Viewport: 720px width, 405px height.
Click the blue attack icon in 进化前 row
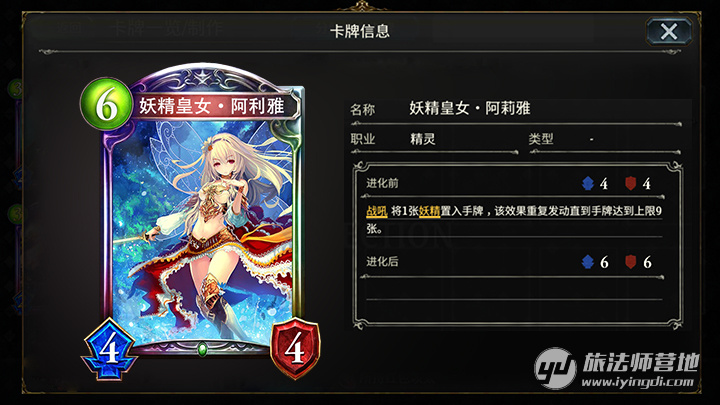[x=588, y=183]
